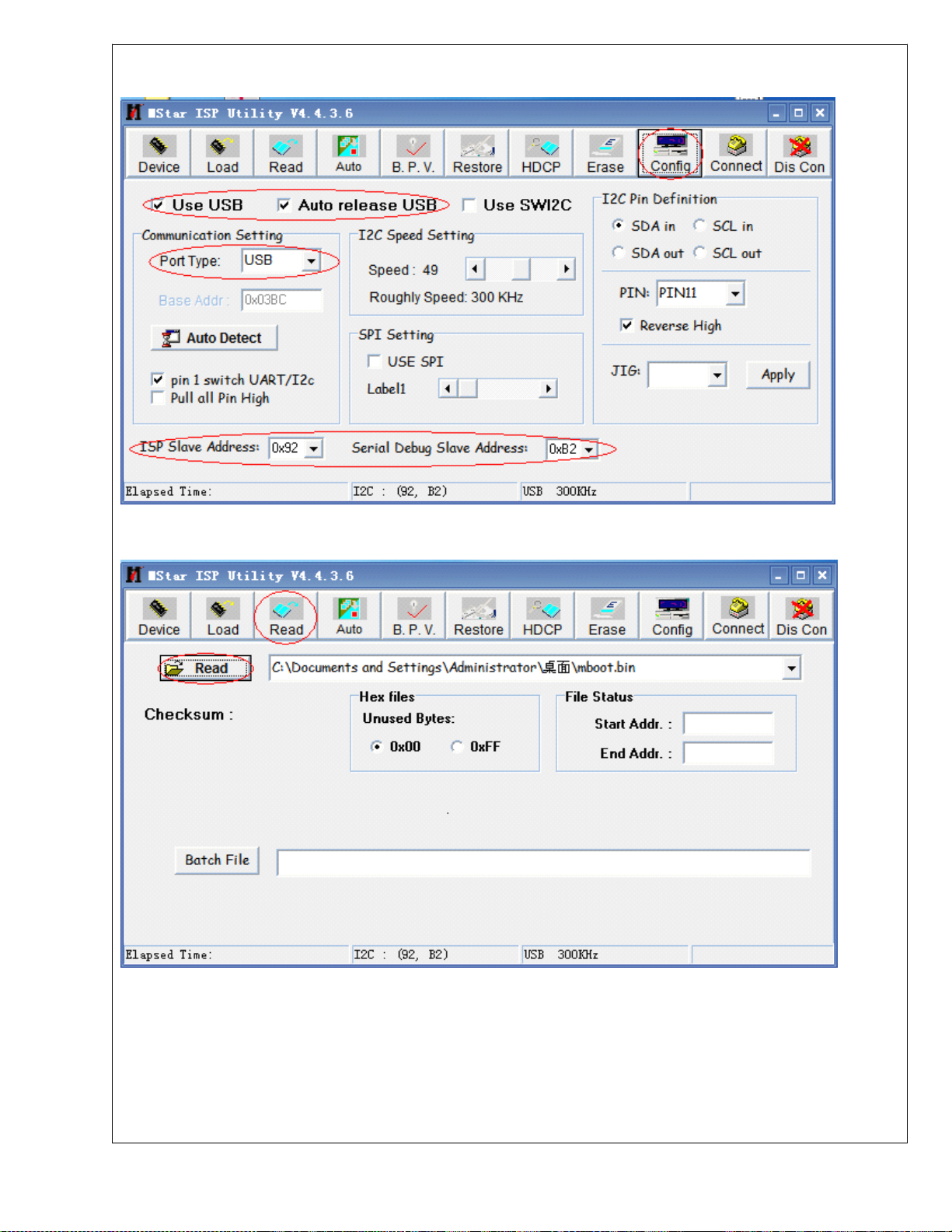
Task: Click the Batch File path text field
Action: [x=543, y=863]
